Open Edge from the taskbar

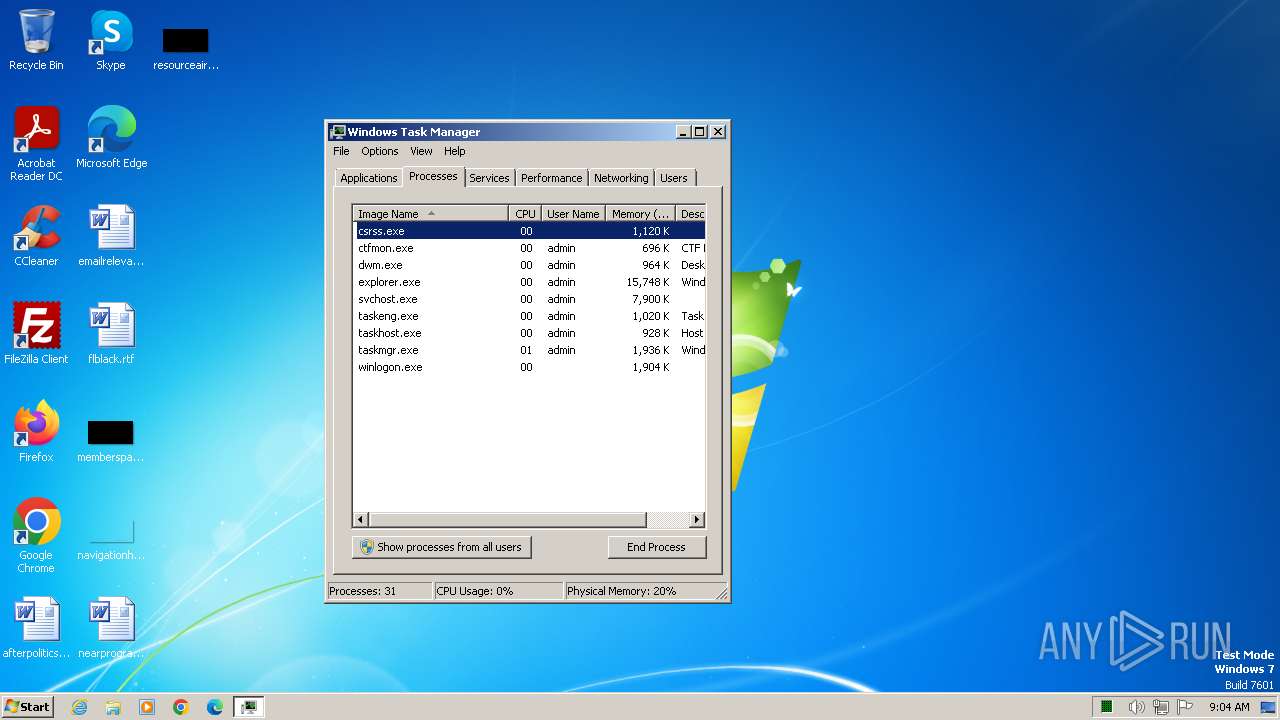pos(215,707)
